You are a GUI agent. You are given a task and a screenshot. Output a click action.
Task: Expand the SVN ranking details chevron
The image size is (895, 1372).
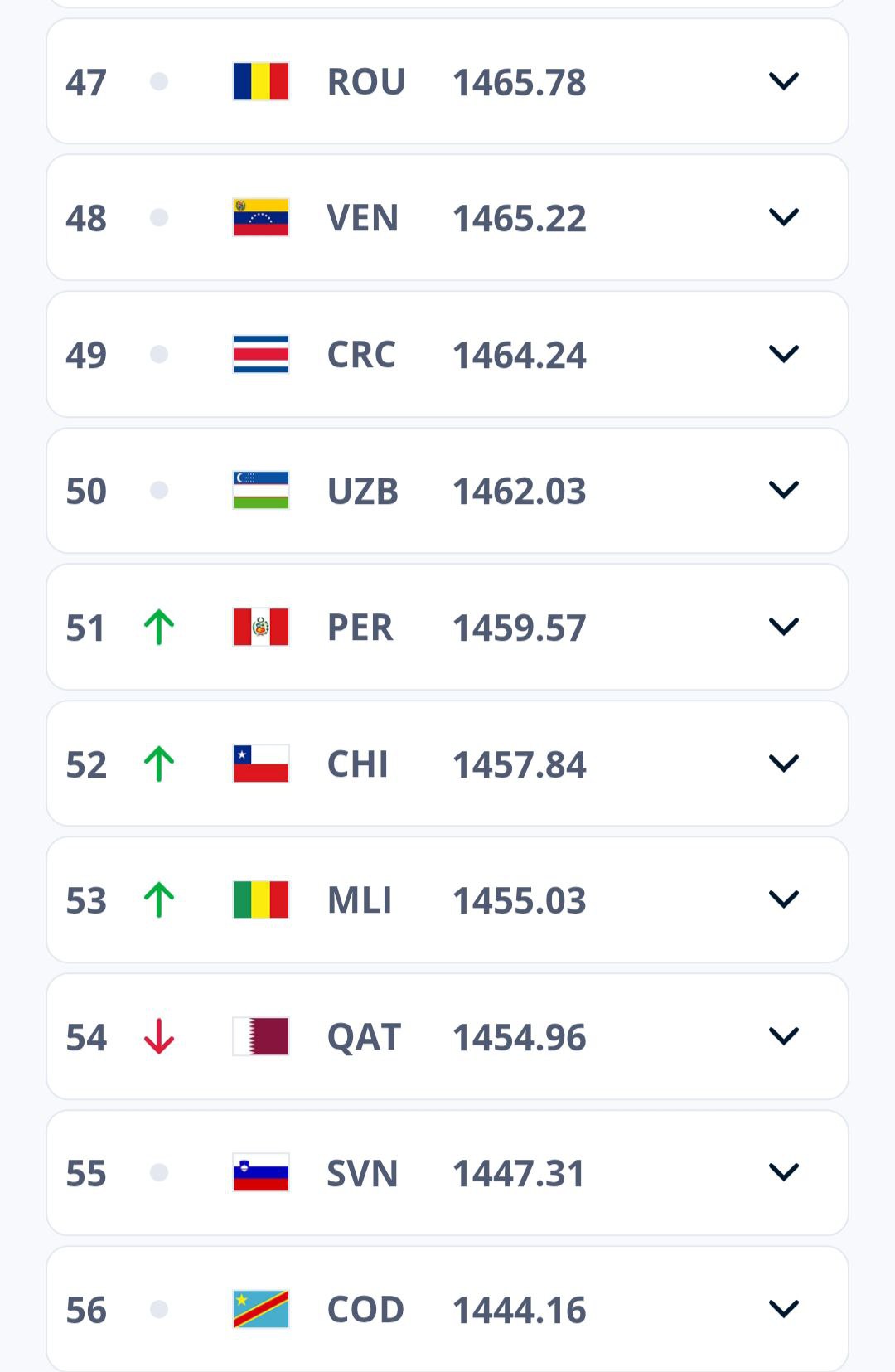point(783,1172)
